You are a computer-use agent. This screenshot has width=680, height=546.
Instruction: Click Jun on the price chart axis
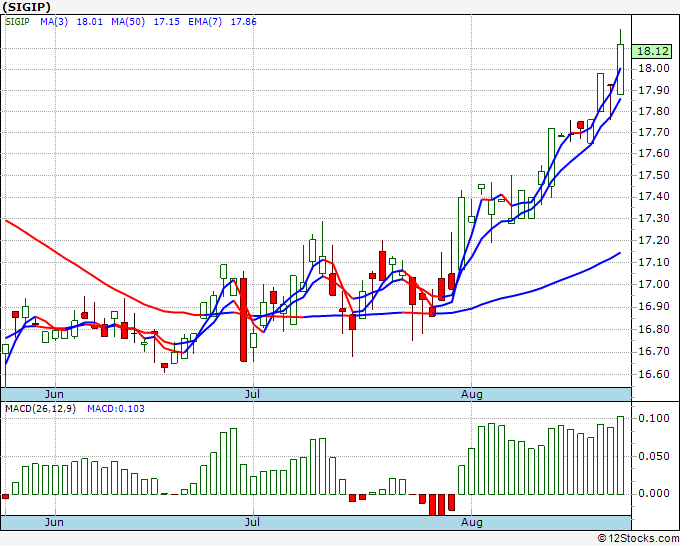[54, 394]
